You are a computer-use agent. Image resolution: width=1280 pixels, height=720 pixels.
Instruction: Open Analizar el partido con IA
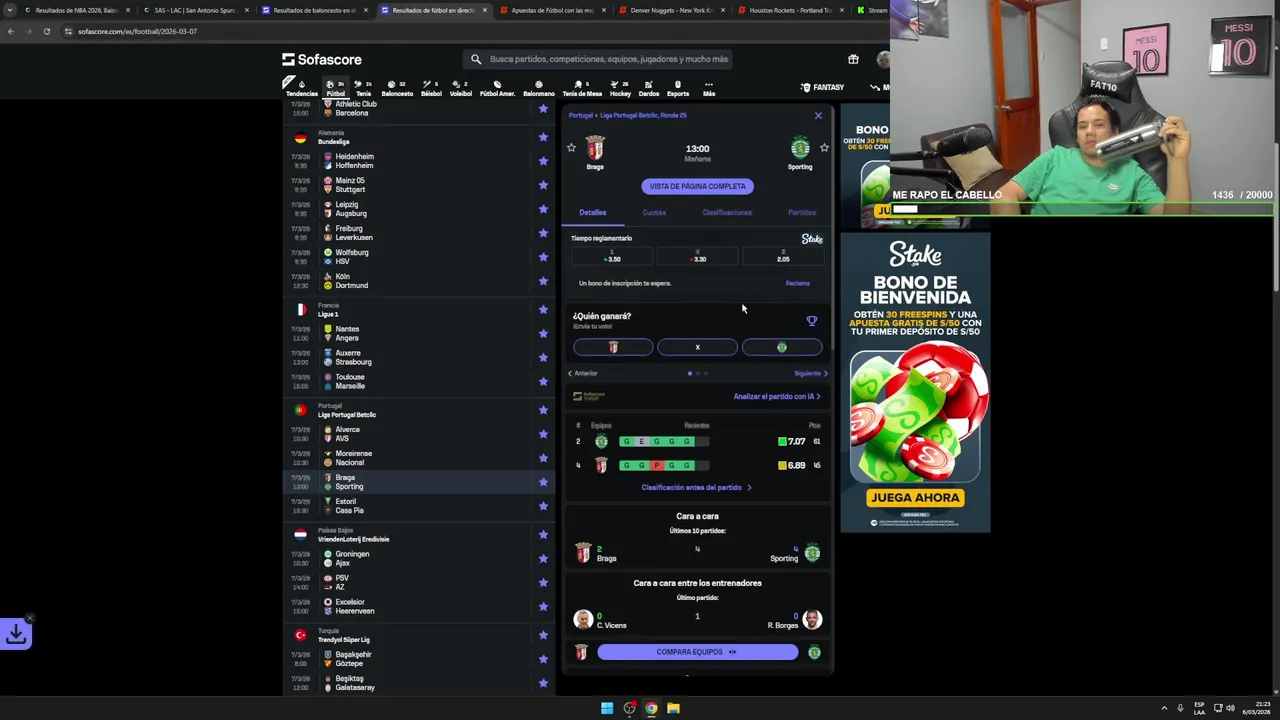[777, 396]
